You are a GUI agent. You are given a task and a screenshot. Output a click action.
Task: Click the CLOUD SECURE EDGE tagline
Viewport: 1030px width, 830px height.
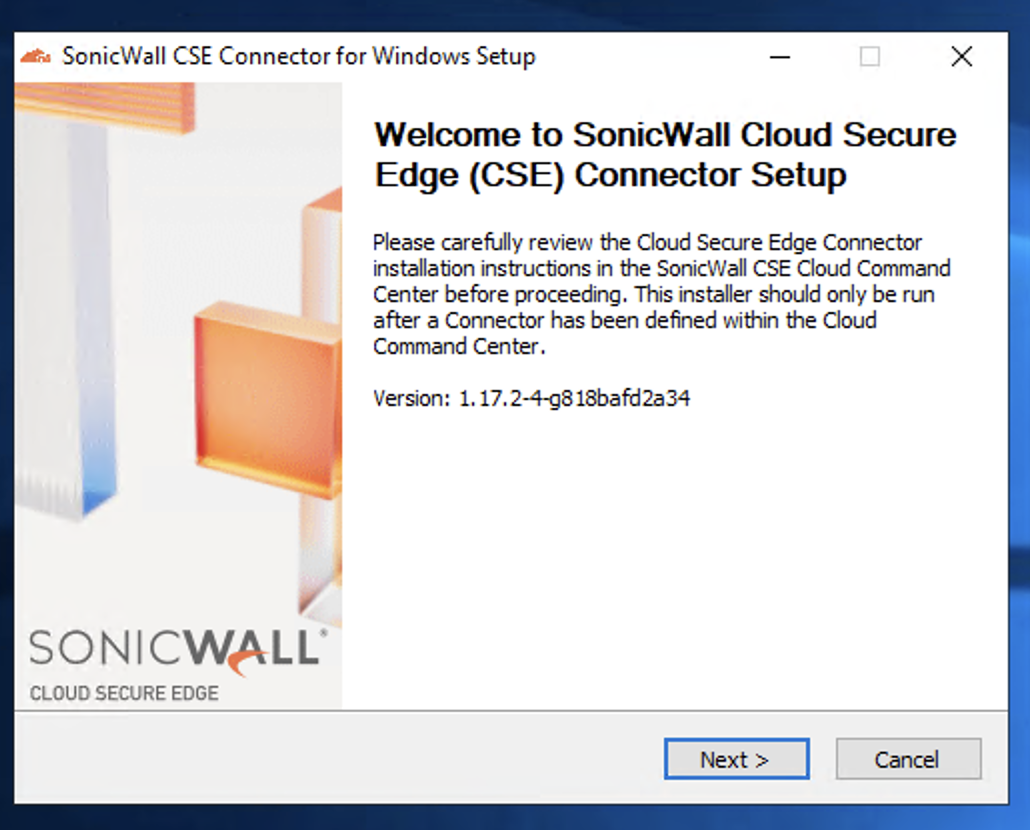pyautogui.click(x=124, y=693)
